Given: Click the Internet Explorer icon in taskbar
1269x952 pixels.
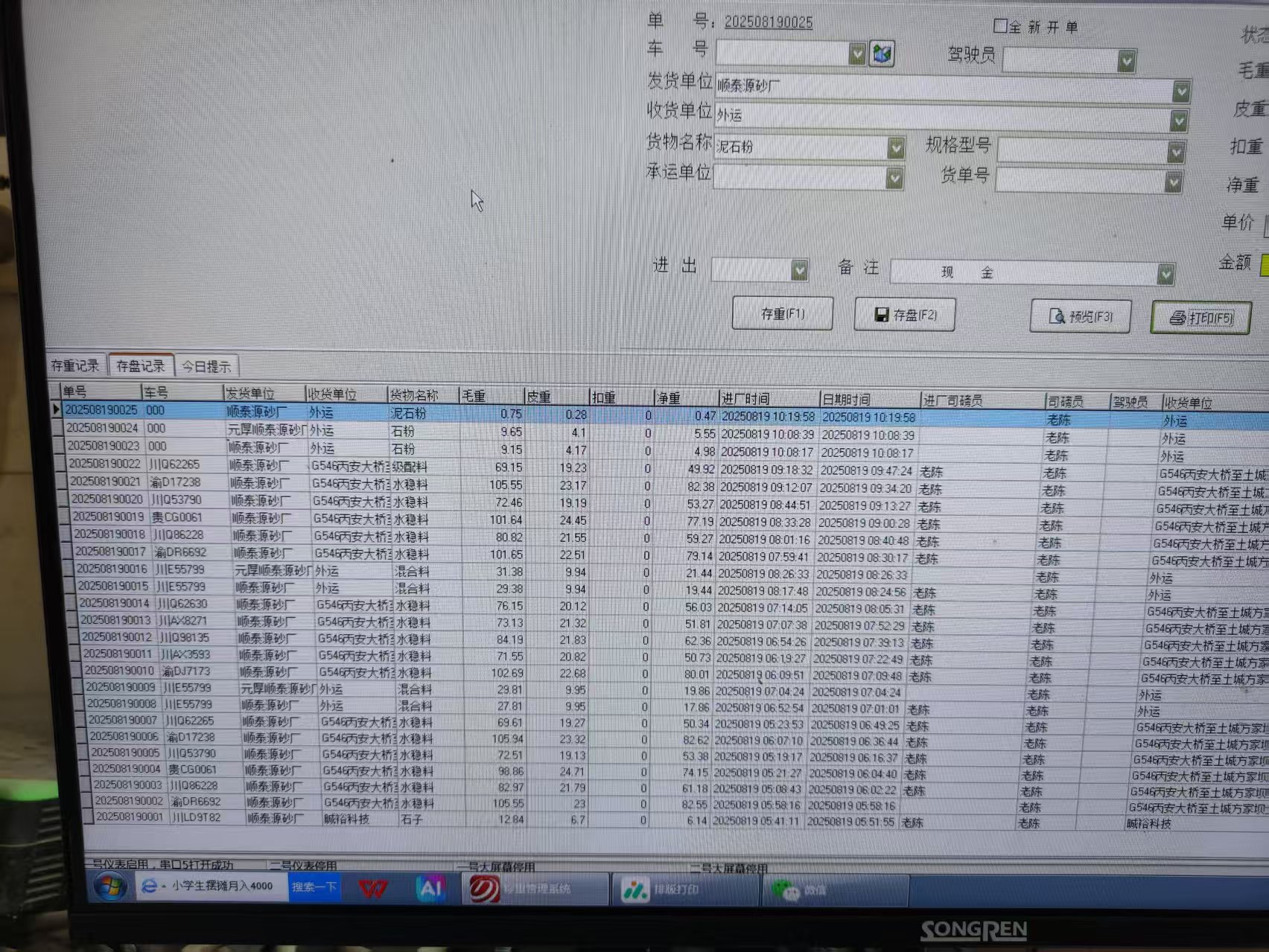Looking at the screenshot, I should tap(150, 886).
